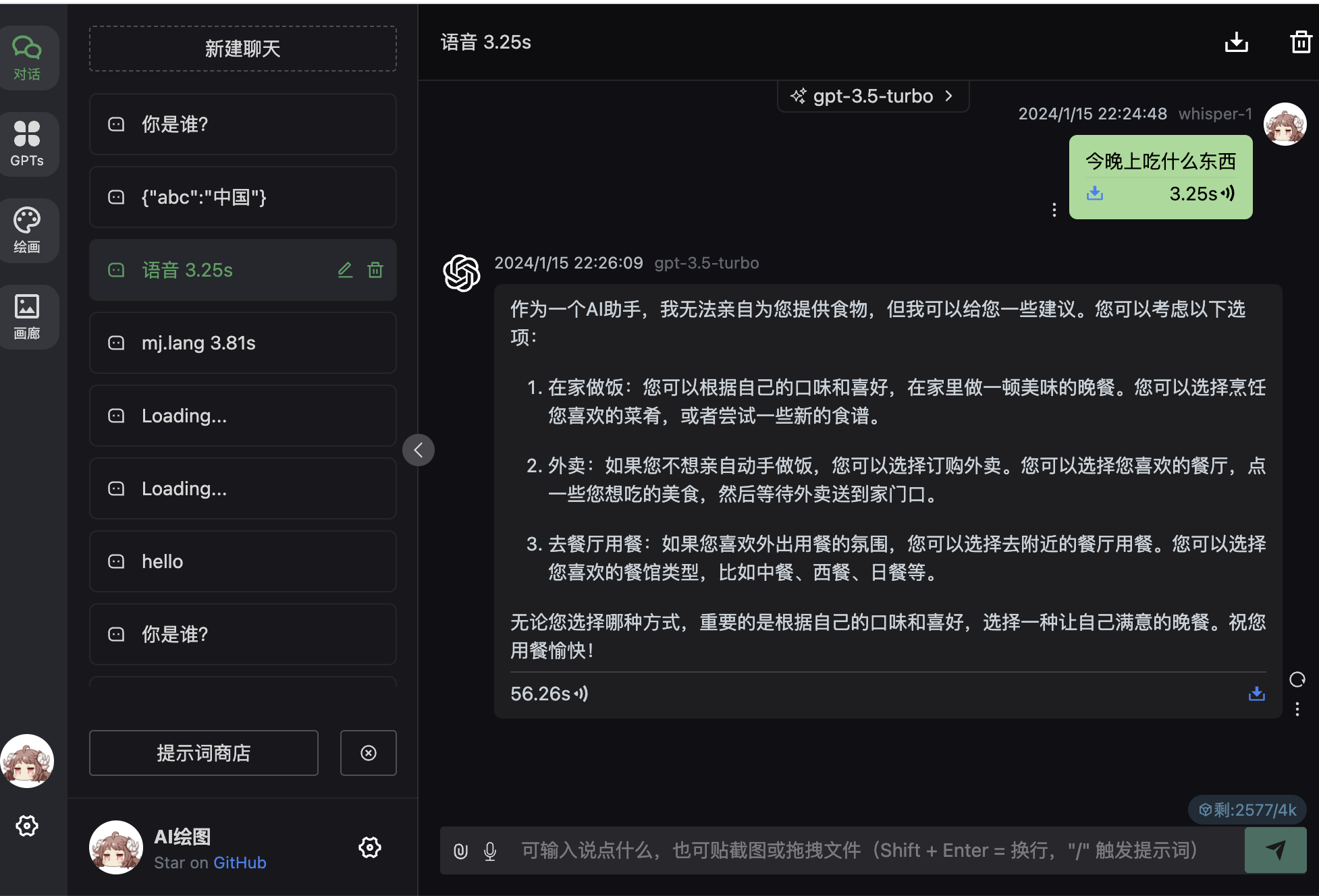
Task: Click the paperclip attachment icon
Action: (460, 851)
